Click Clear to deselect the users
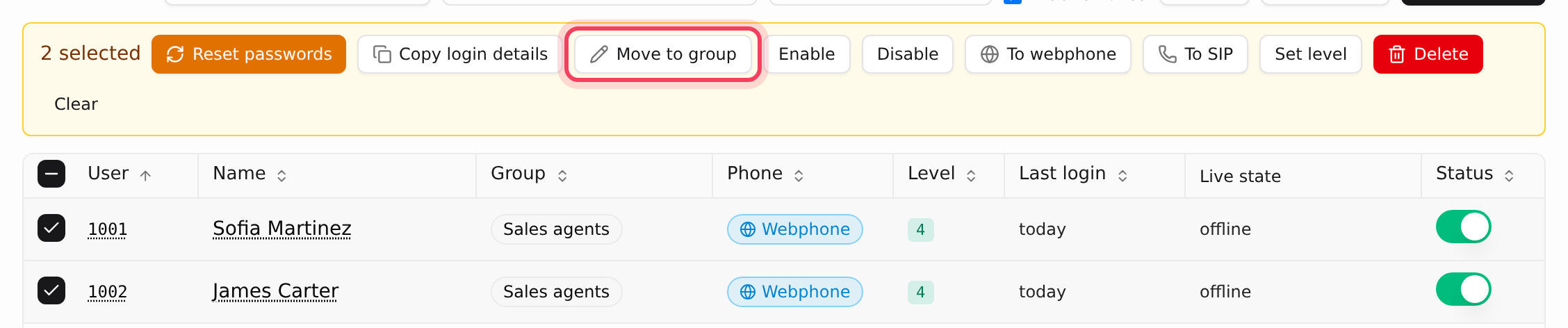The height and width of the screenshot is (328, 1568). click(76, 104)
